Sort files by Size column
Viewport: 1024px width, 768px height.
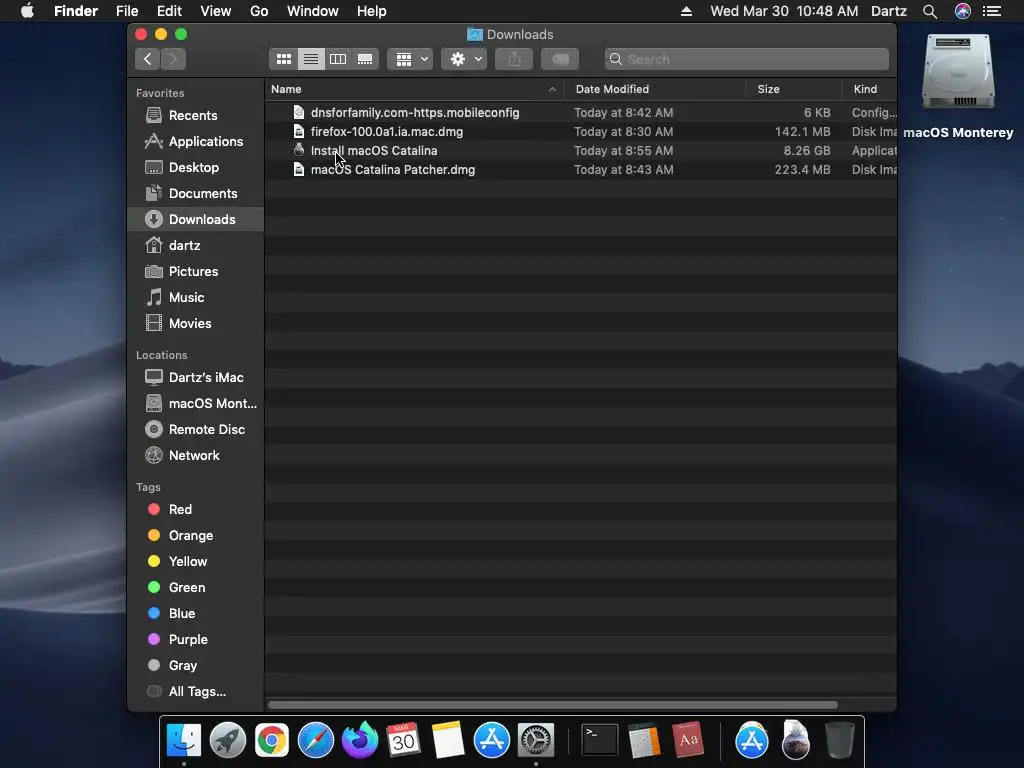coord(793,89)
